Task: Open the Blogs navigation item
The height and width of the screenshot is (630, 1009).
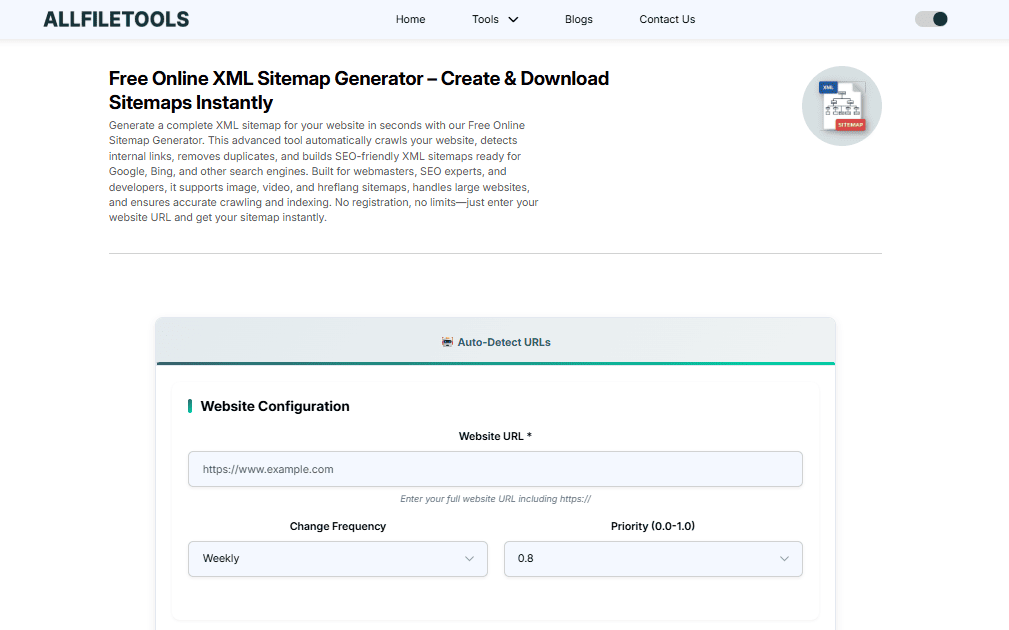Action: (x=578, y=19)
